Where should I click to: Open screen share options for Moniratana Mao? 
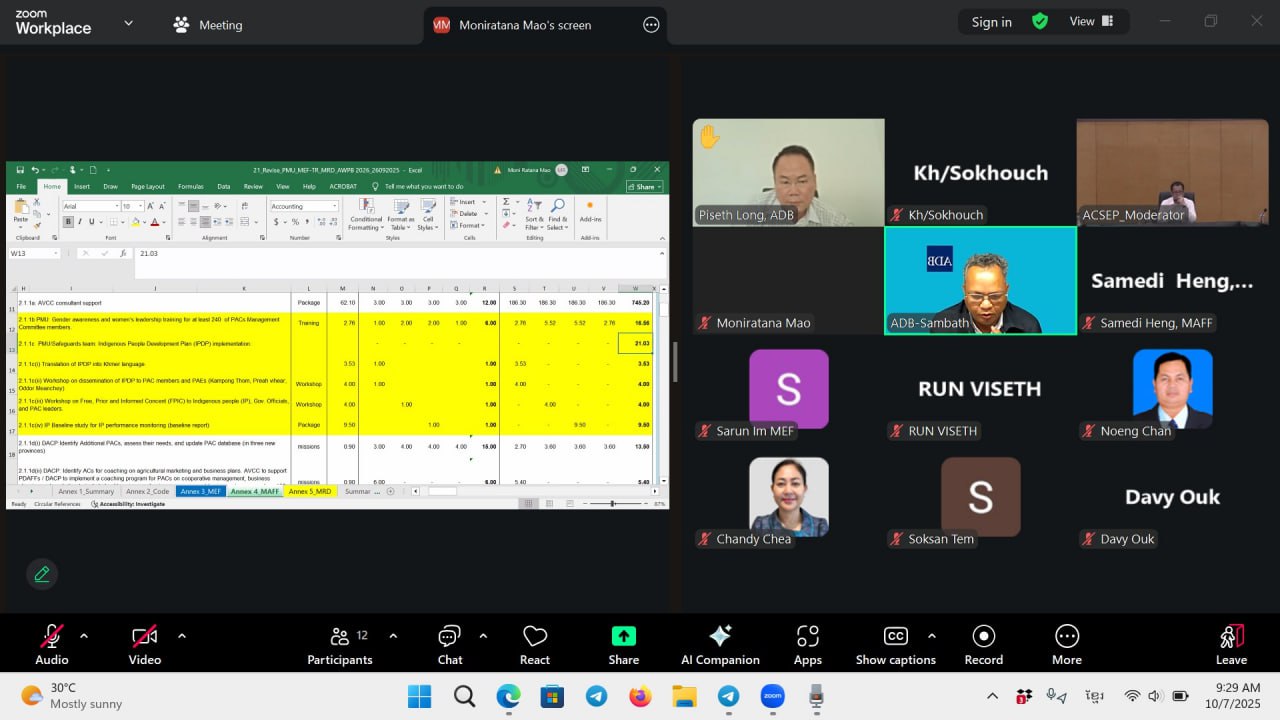click(x=651, y=25)
